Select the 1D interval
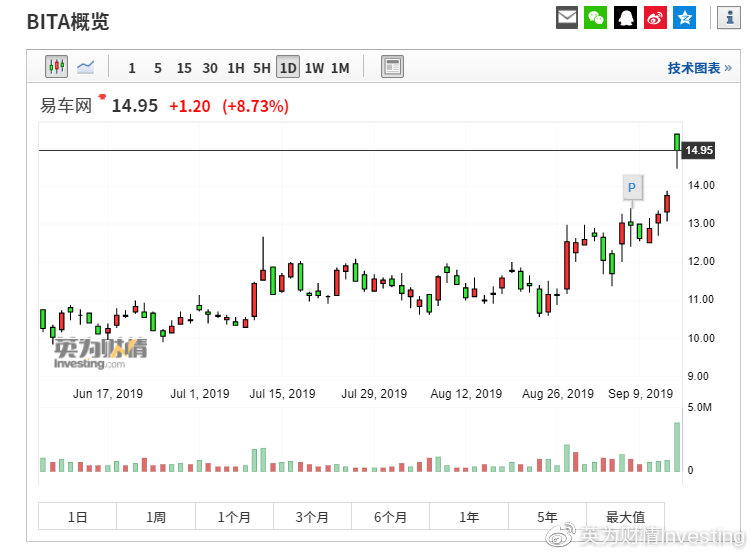753x556 pixels. [x=288, y=68]
